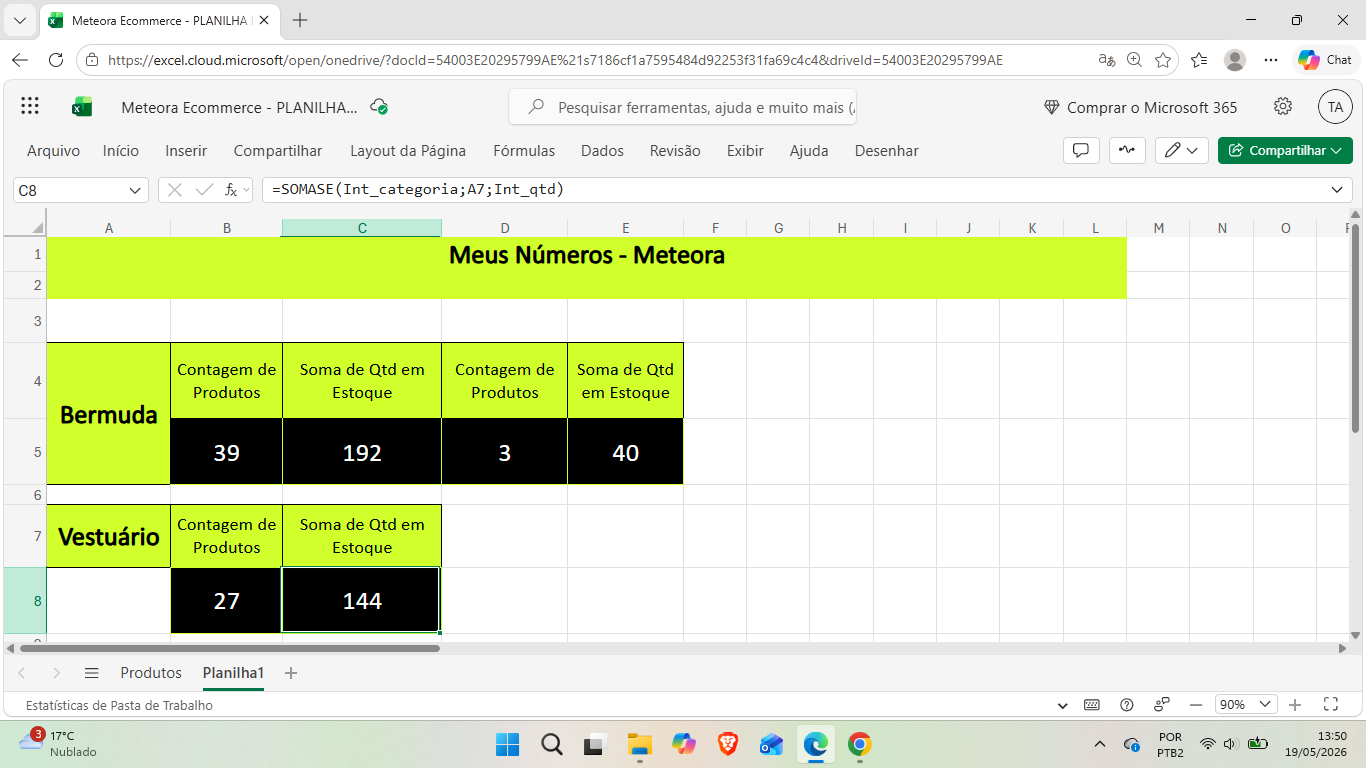Open the browser zoom magnifier icon
The image size is (1366, 768).
point(1135,60)
